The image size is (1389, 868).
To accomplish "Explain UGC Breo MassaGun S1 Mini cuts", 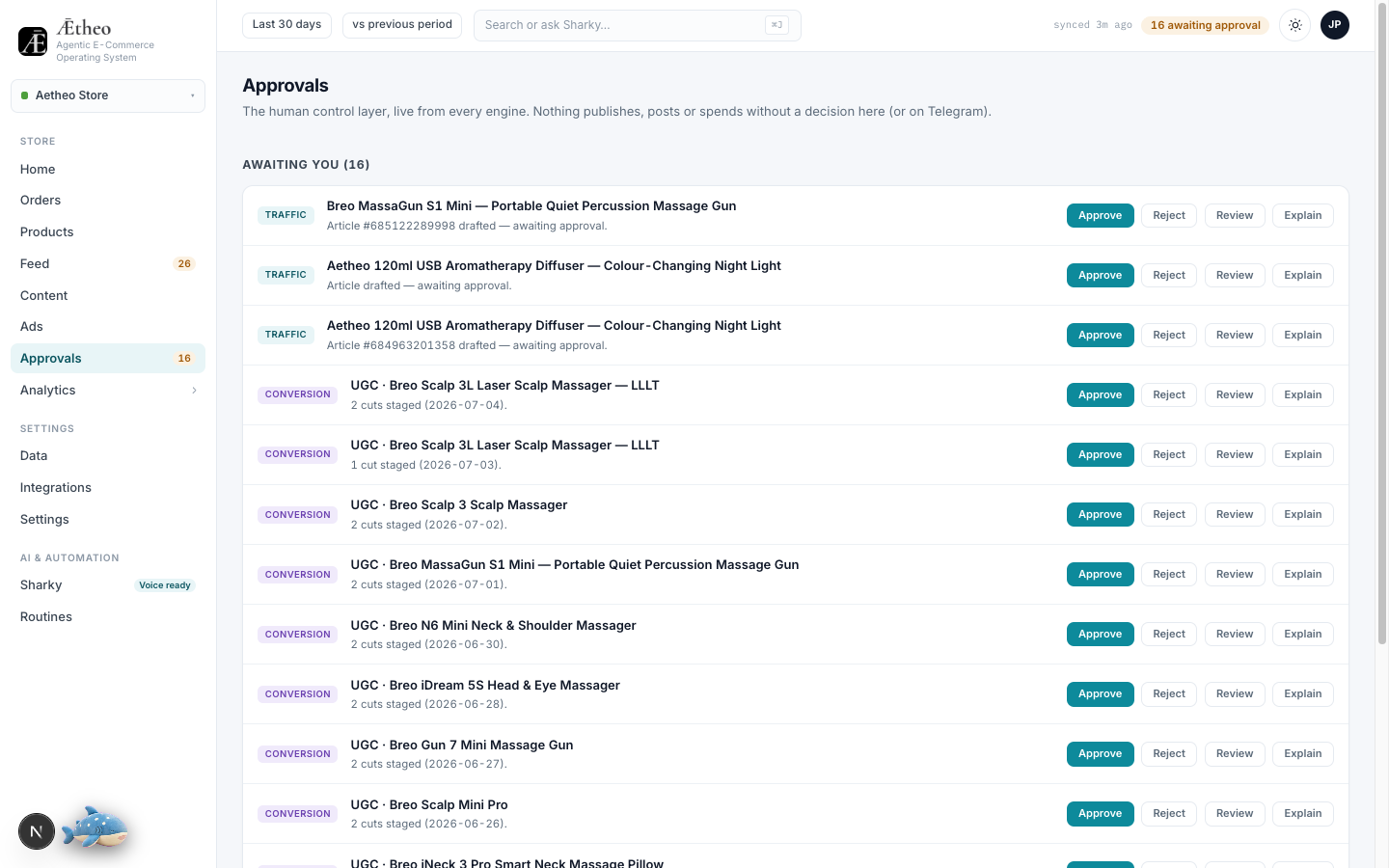I will coord(1303,575).
